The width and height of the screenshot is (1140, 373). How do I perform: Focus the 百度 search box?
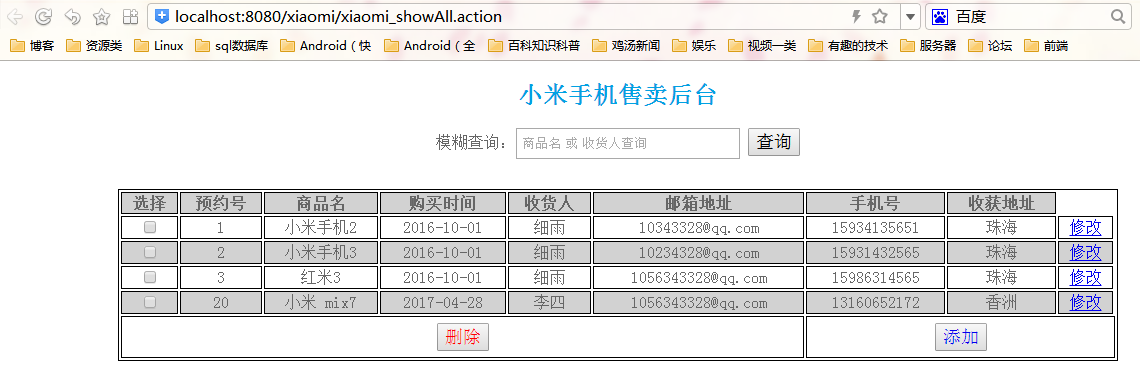pyautogui.click(x=1029, y=16)
